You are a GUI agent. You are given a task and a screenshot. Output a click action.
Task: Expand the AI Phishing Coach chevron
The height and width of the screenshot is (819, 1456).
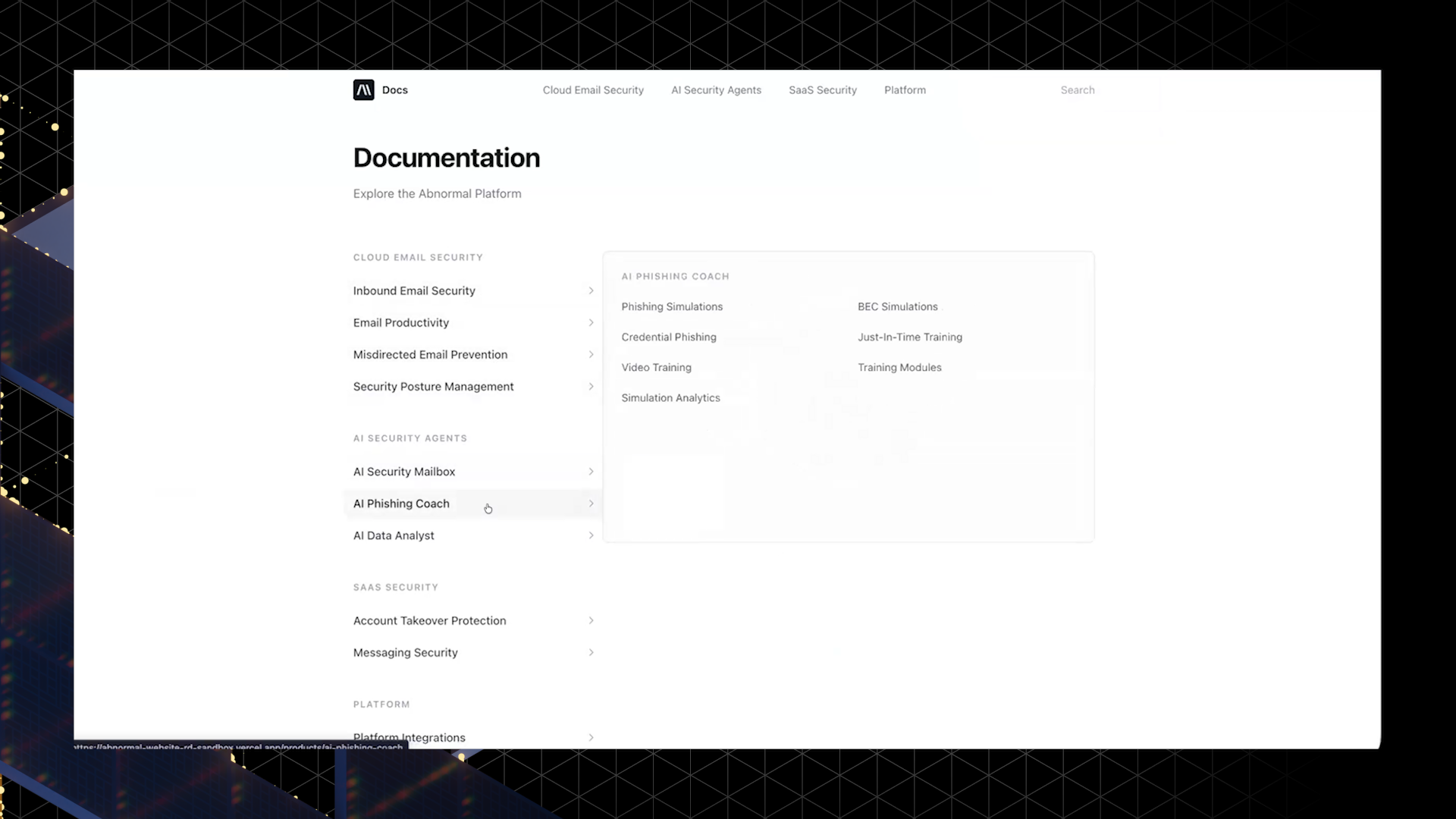tap(591, 504)
